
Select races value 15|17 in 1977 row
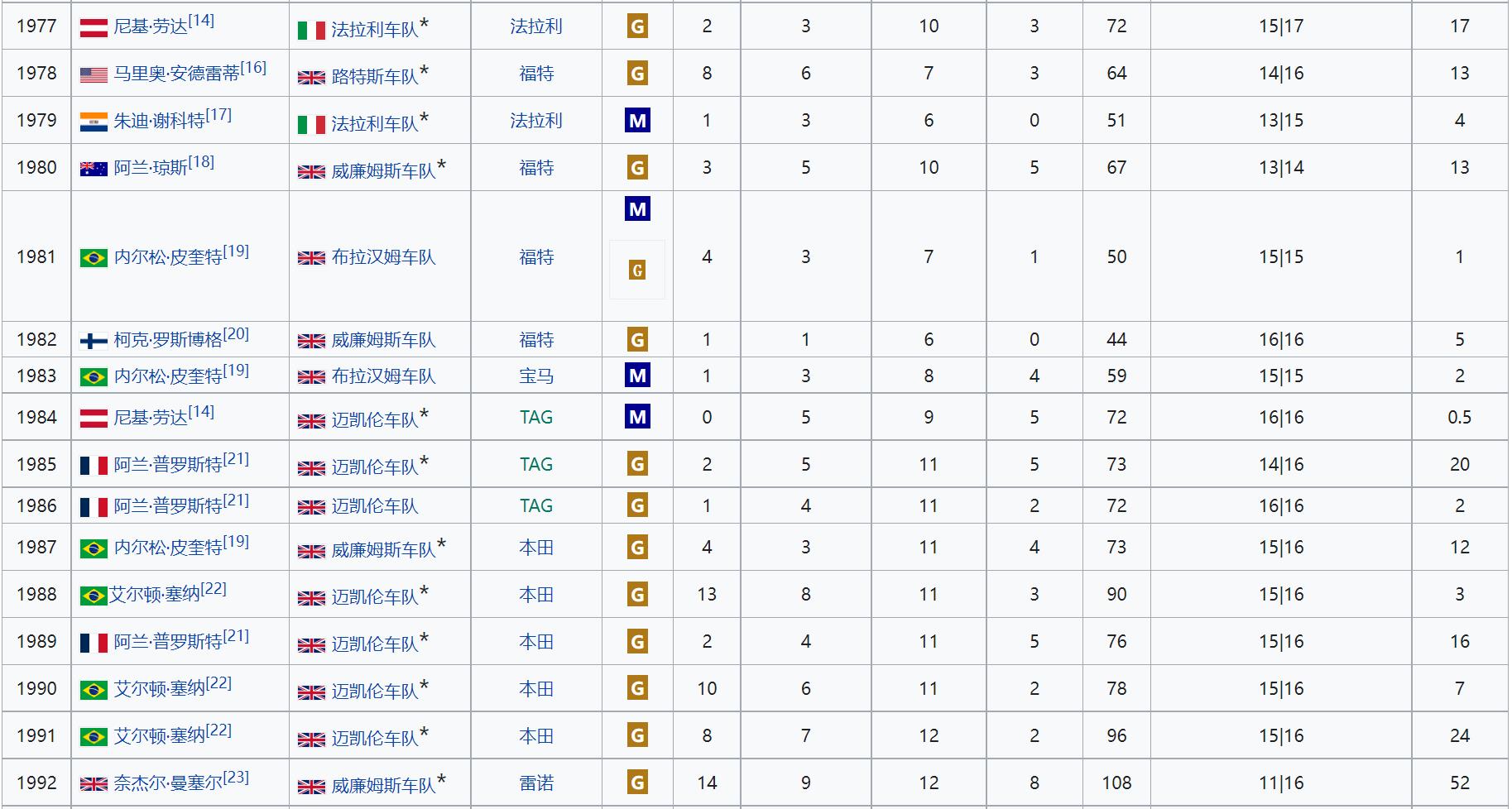pyautogui.click(x=1281, y=26)
